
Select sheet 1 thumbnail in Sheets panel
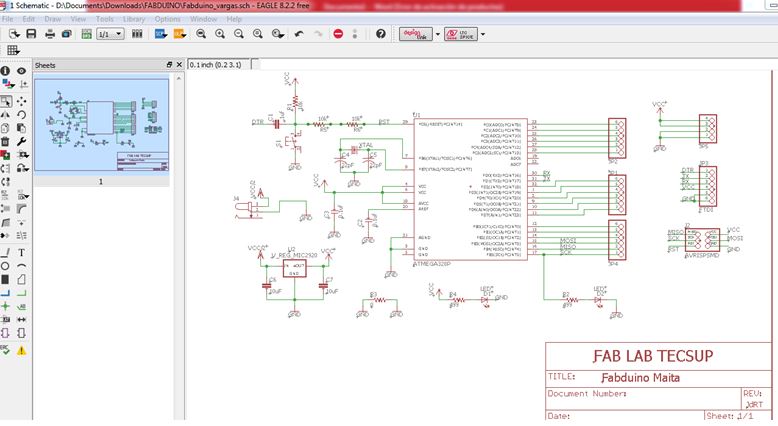point(100,124)
